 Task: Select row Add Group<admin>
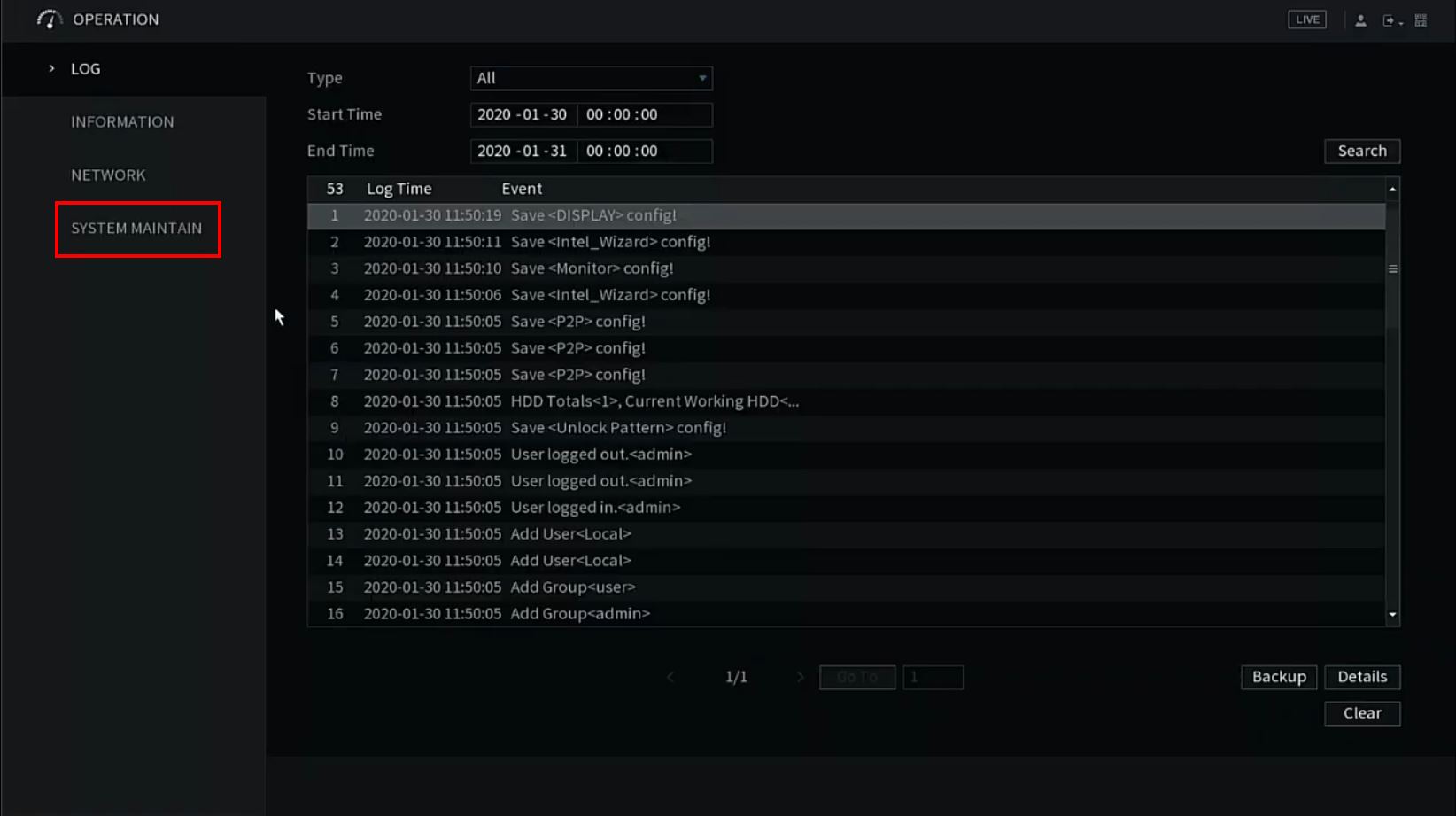coord(846,614)
